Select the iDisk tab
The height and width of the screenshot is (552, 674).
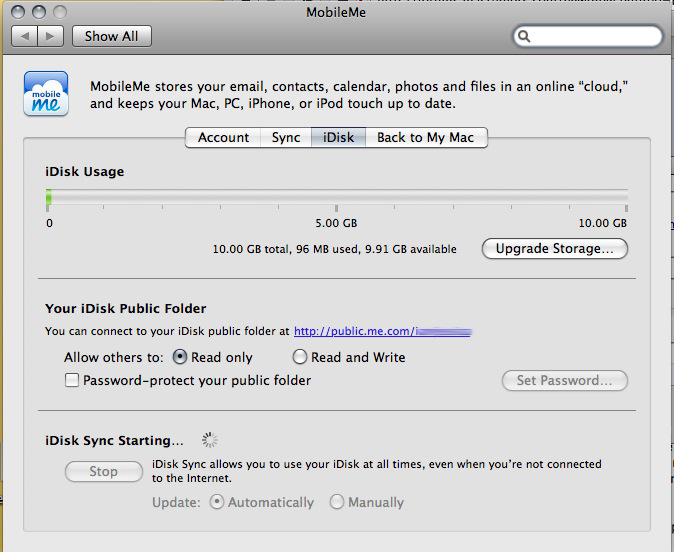(338, 138)
